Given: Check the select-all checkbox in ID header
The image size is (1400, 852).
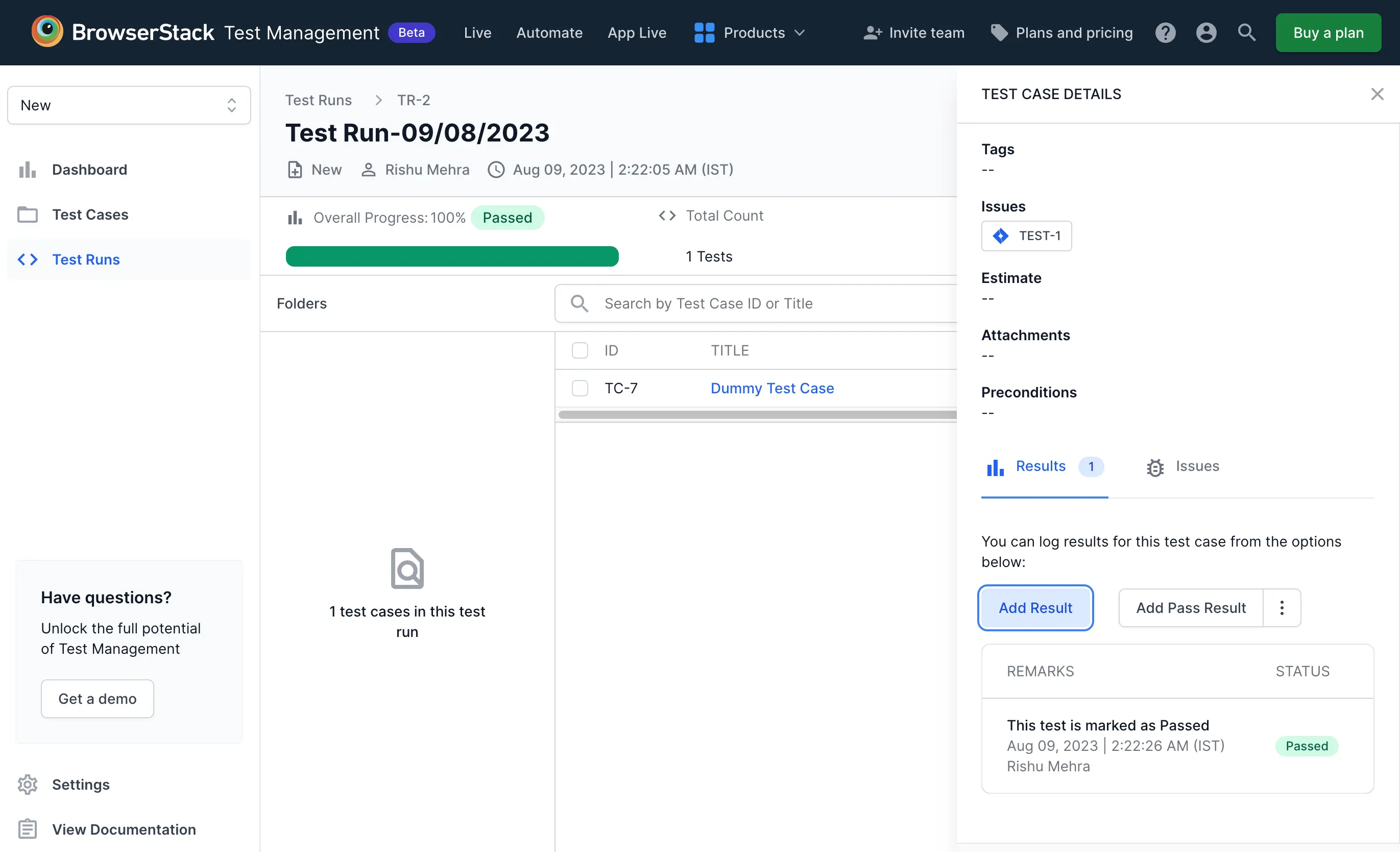Looking at the screenshot, I should click(580, 350).
